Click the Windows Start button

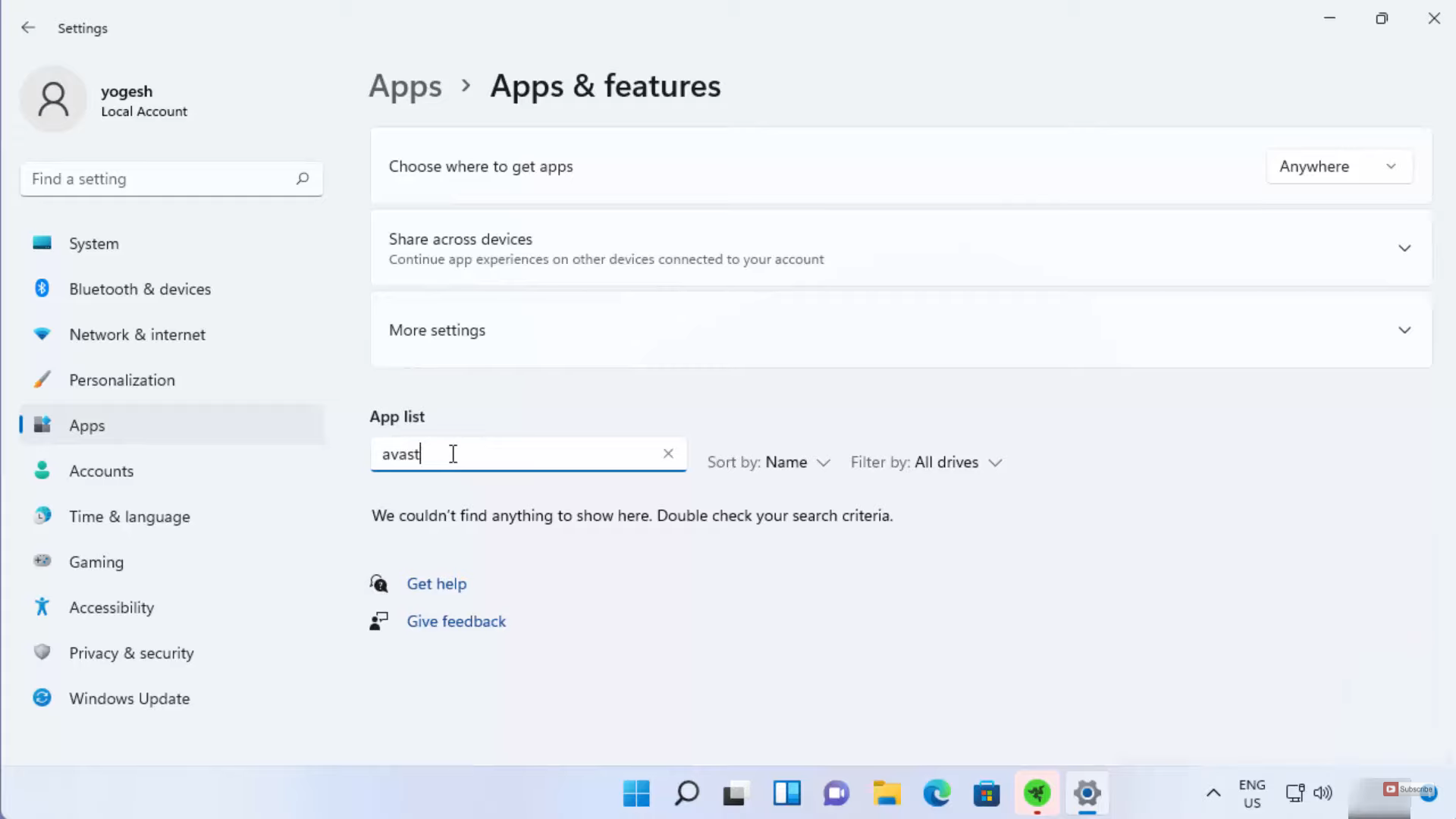[x=636, y=793]
